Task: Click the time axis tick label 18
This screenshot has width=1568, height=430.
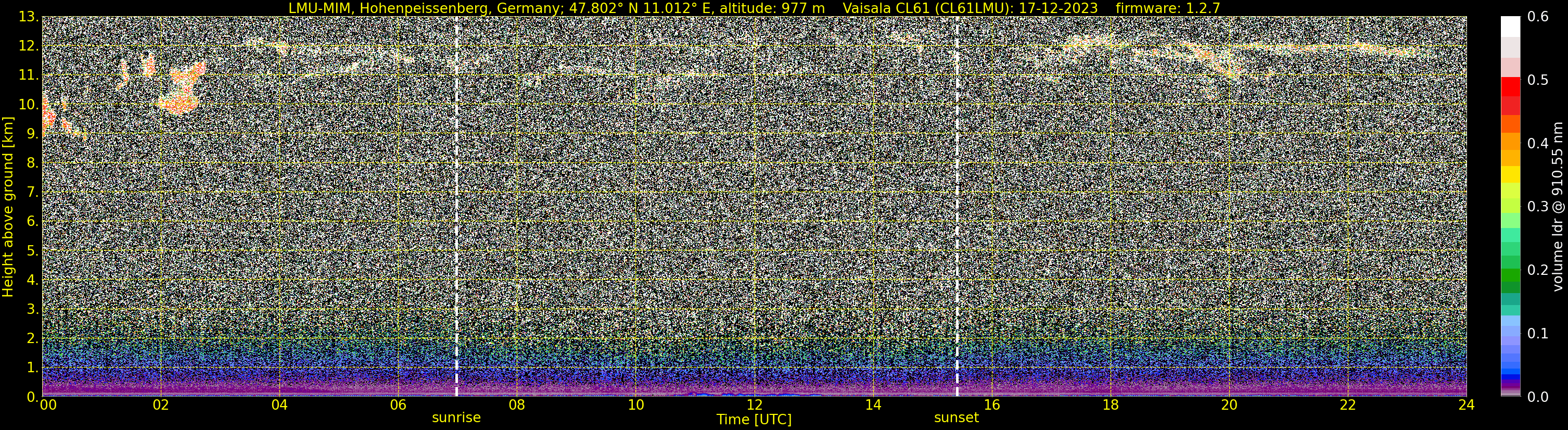Action: [1110, 405]
